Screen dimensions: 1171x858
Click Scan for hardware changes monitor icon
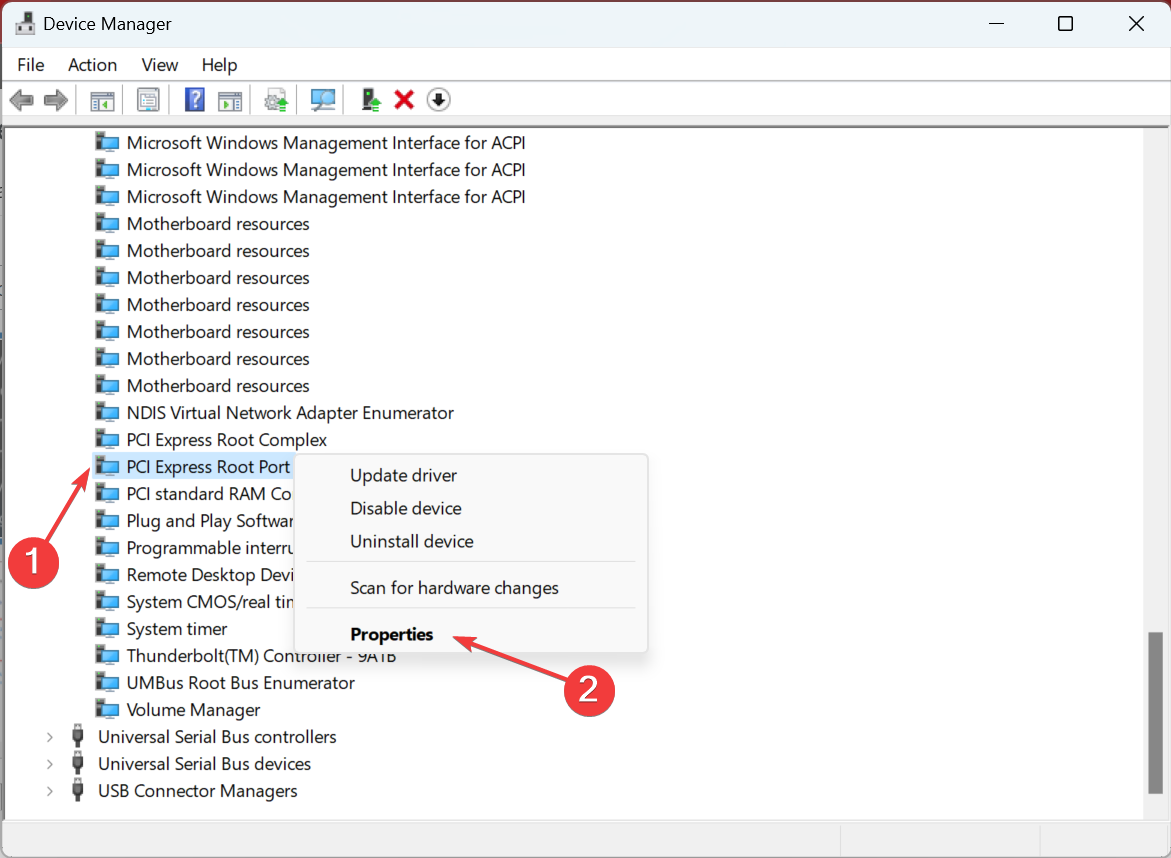coord(323,100)
